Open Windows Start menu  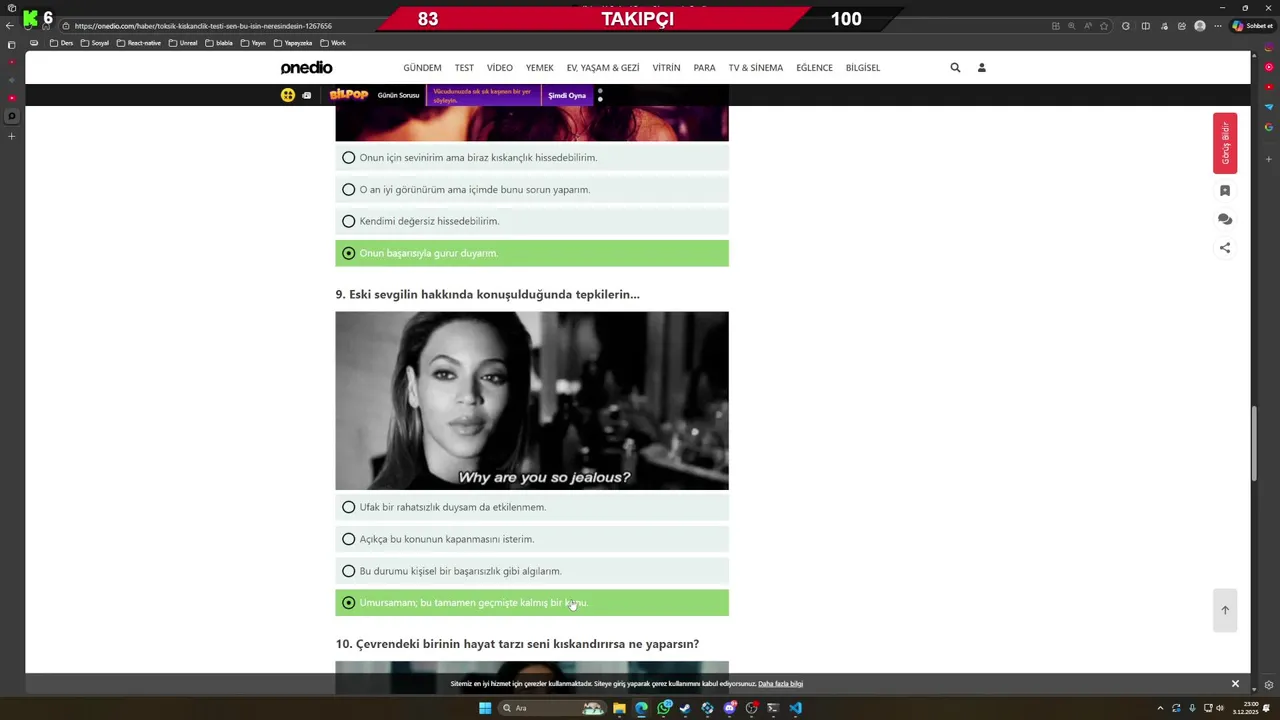[485, 708]
